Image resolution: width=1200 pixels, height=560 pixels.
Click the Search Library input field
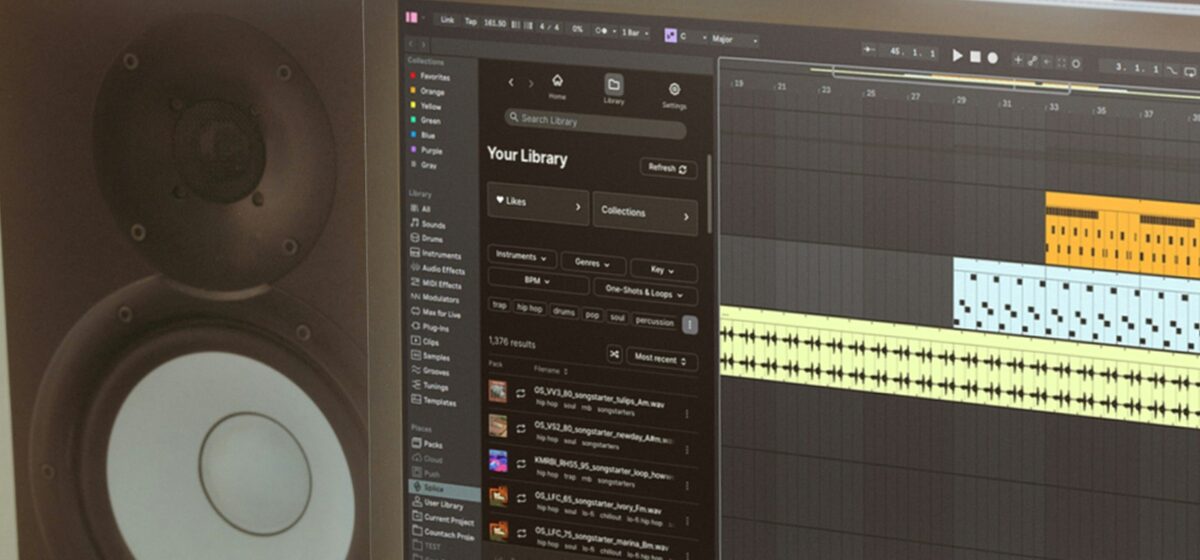click(x=595, y=123)
